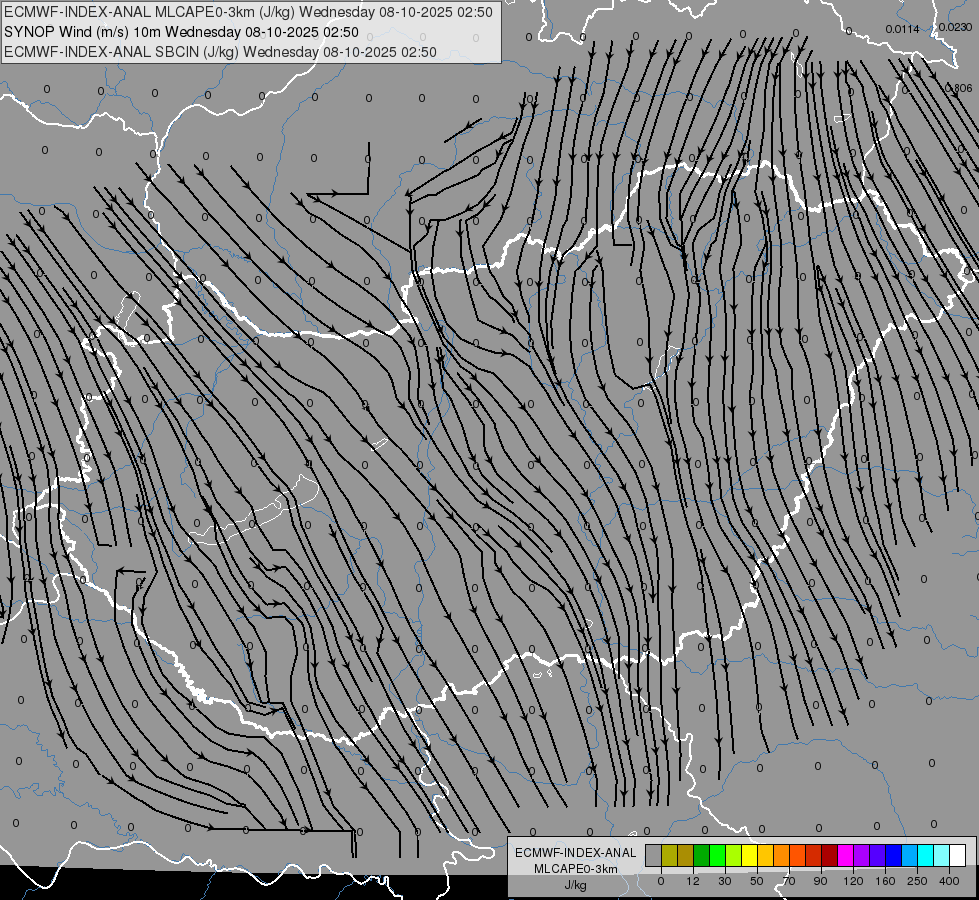Image resolution: width=979 pixels, height=900 pixels.
Task: Click the legend scale label 50
Action: click(757, 881)
